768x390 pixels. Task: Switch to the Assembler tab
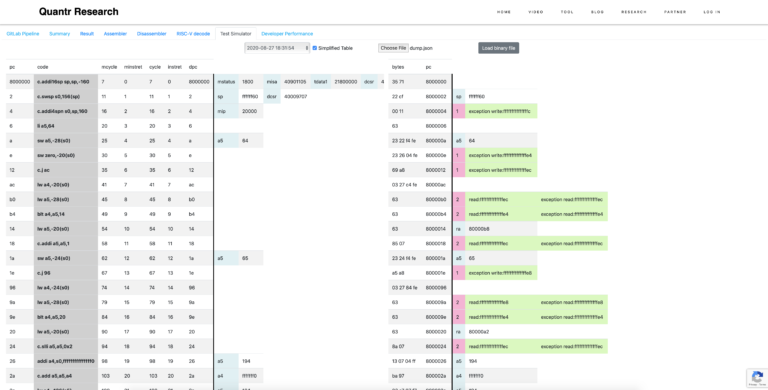(x=115, y=34)
